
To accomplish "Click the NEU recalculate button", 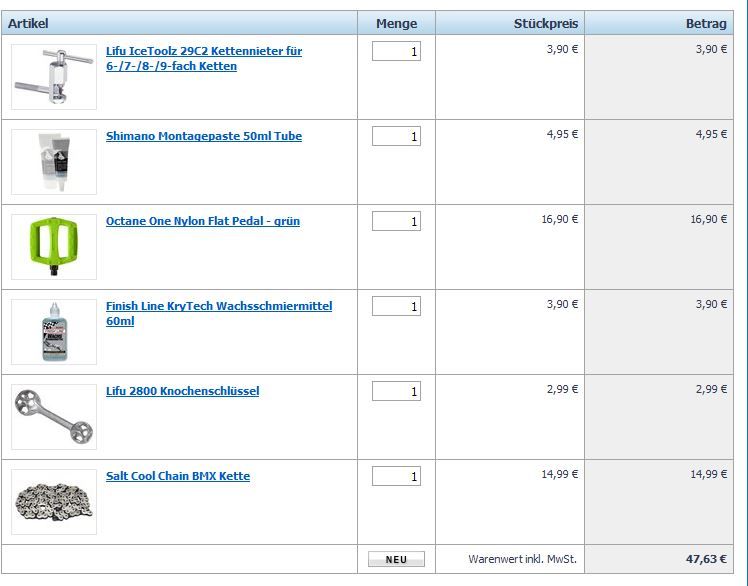I will [396, 560].
